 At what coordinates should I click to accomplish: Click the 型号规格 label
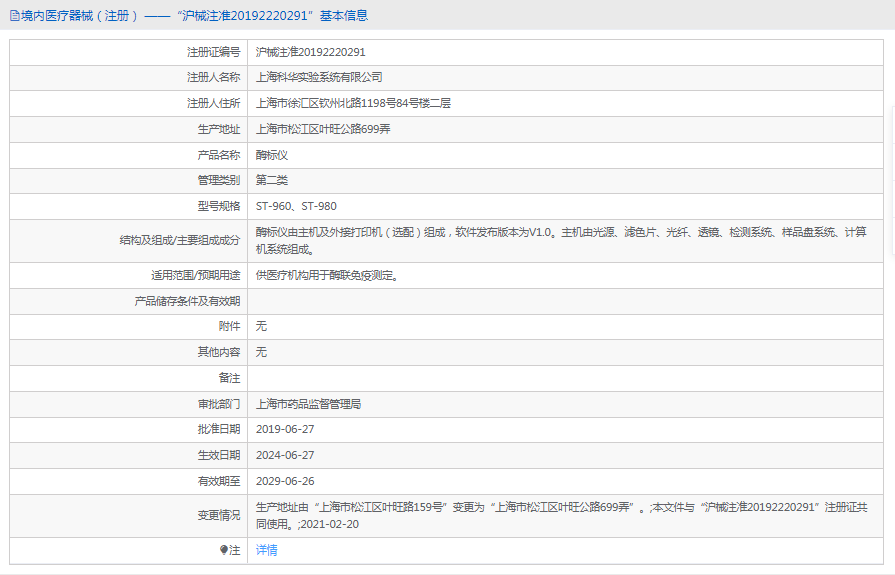point(219,206)
